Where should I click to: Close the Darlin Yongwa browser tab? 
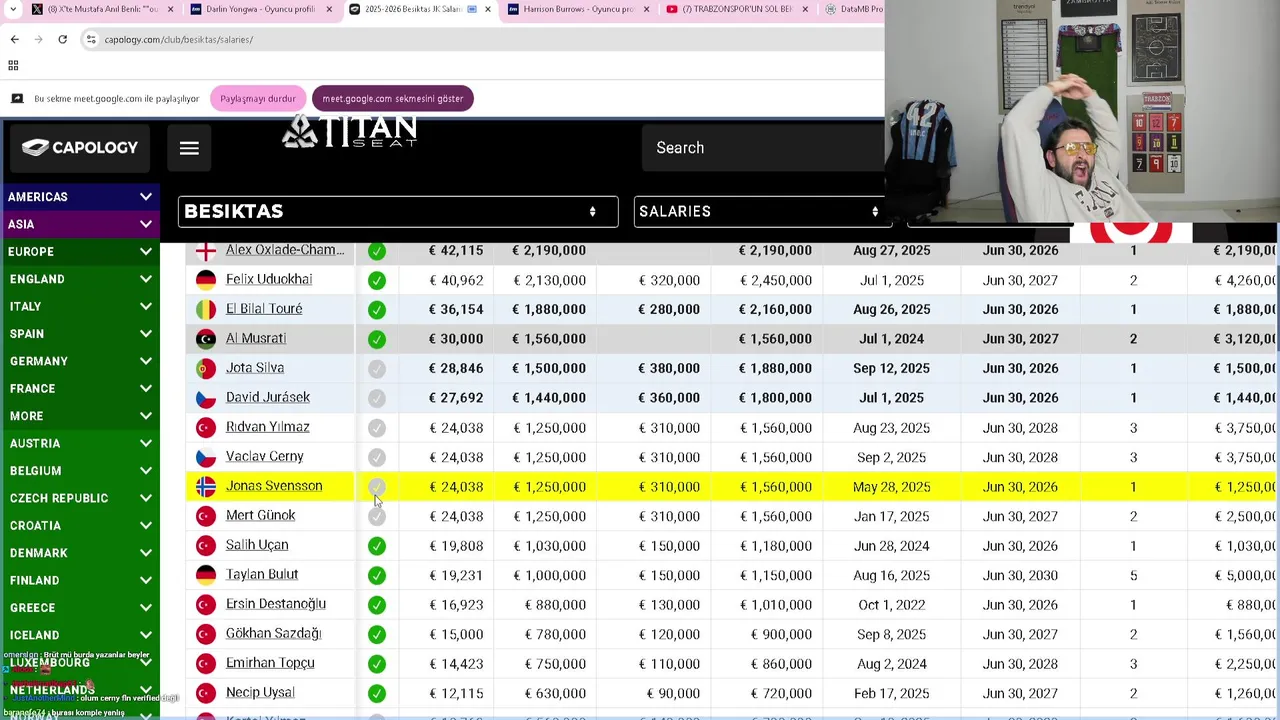coord(329,9)
